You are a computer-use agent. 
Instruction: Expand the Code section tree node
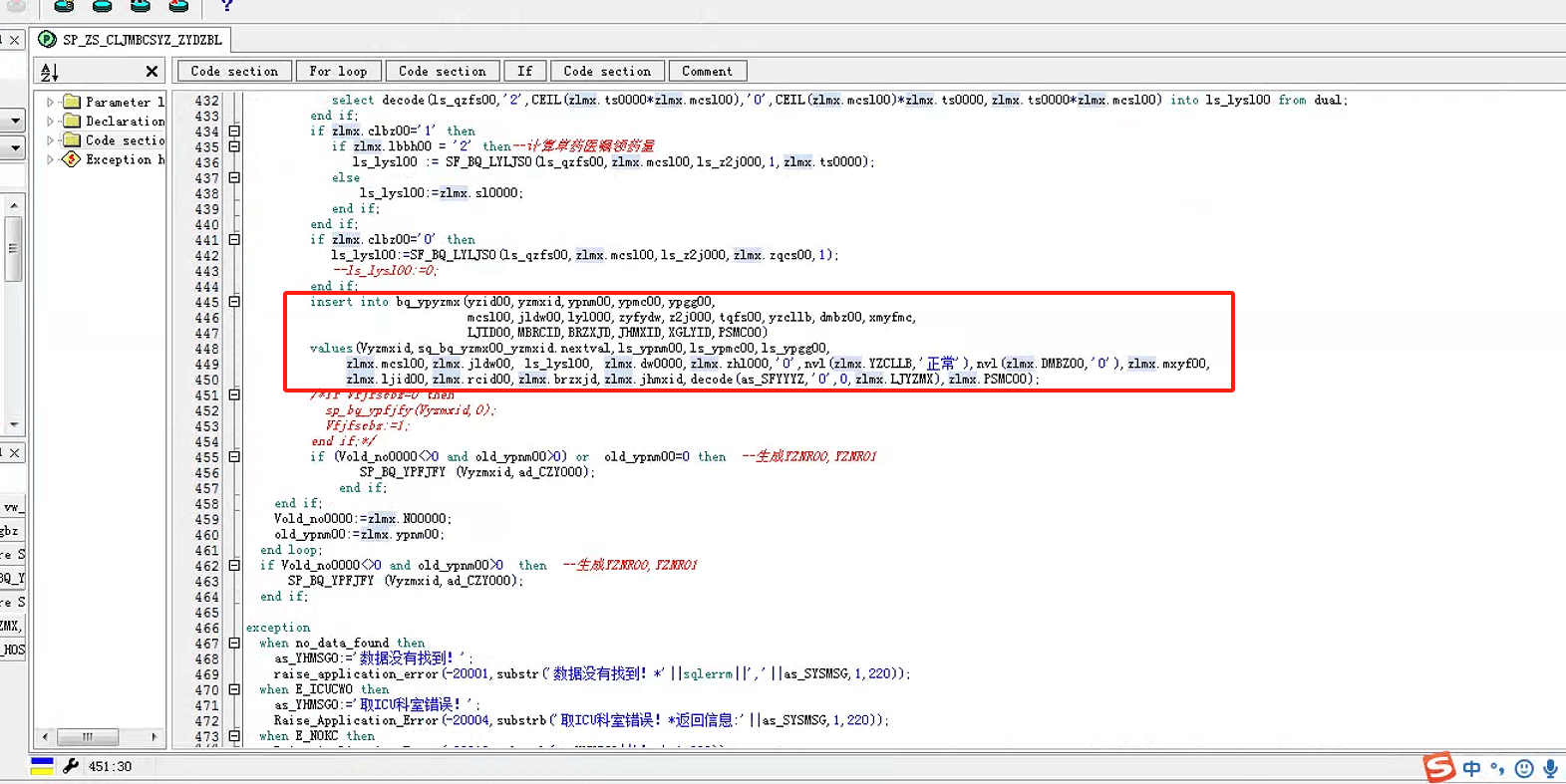[x=50, y=140]
